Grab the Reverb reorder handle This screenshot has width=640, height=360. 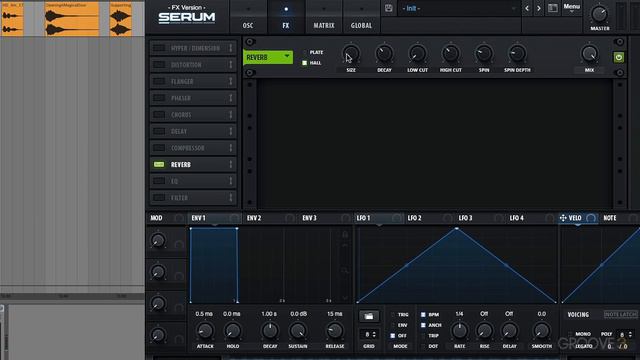coord(231,164)
